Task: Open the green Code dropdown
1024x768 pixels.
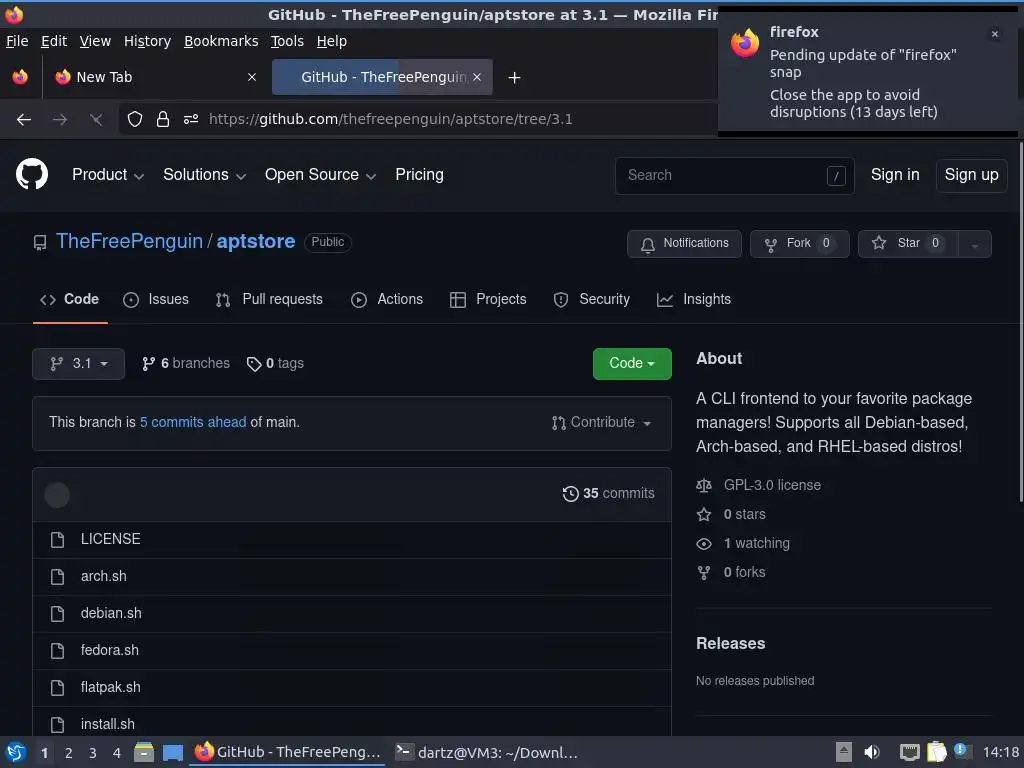Action: pos(632,364)
